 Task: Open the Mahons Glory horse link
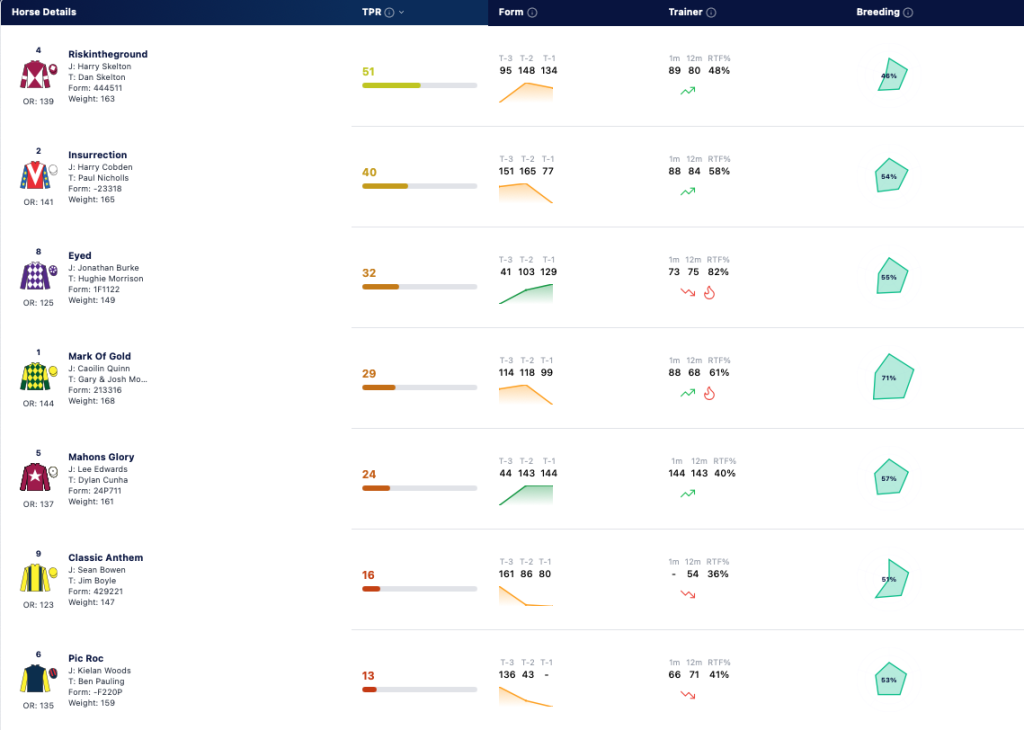(x=101, y=457)
